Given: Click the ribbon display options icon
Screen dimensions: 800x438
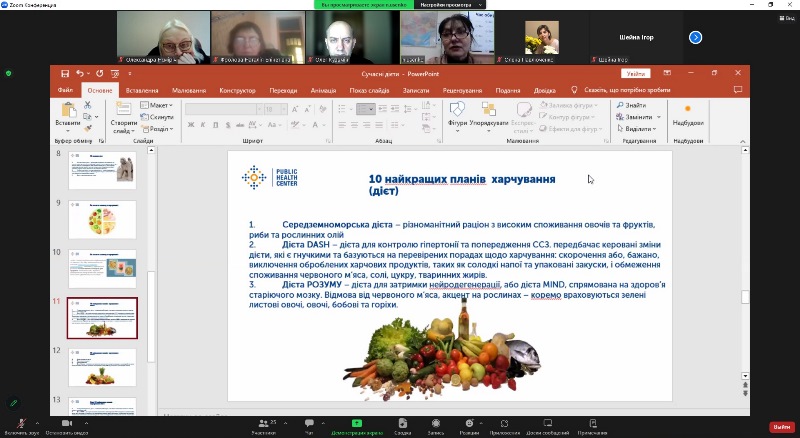Looking at the screenshot, I should click(667, 74).
